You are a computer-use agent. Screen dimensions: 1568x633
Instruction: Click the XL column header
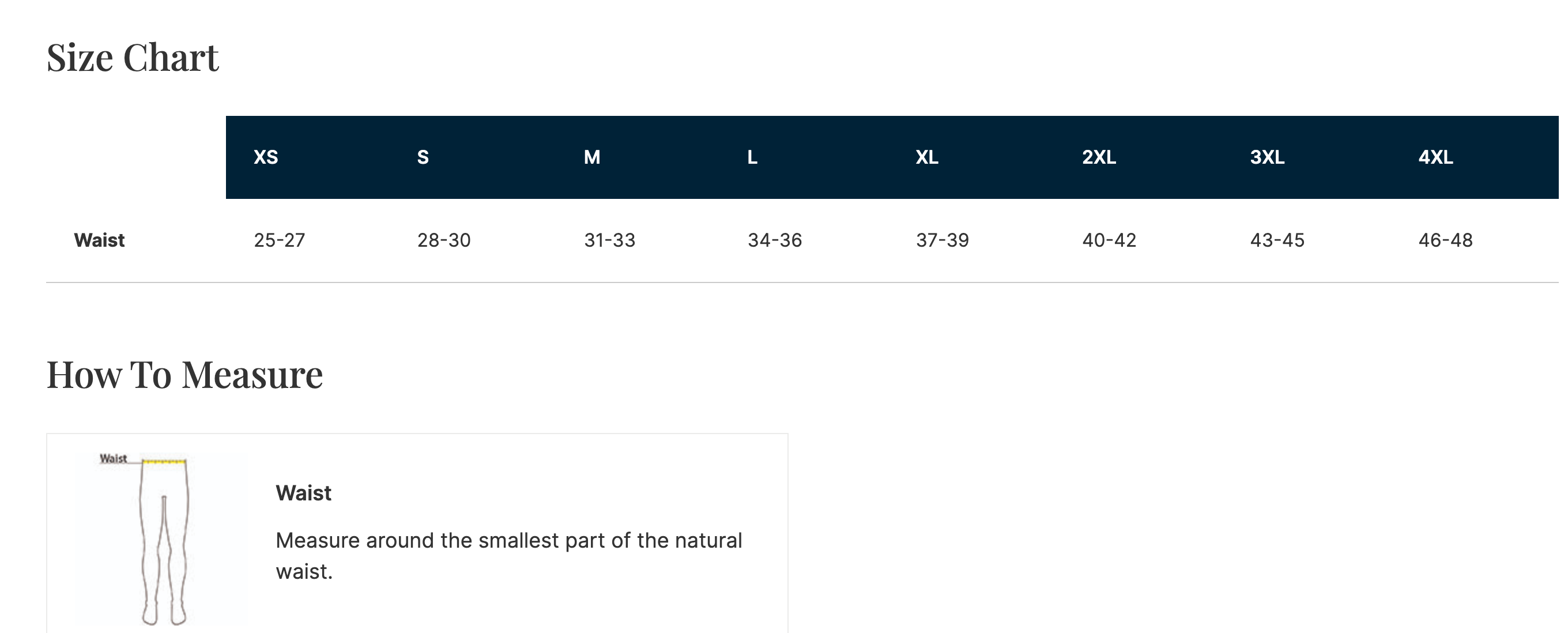click(926, 157)
